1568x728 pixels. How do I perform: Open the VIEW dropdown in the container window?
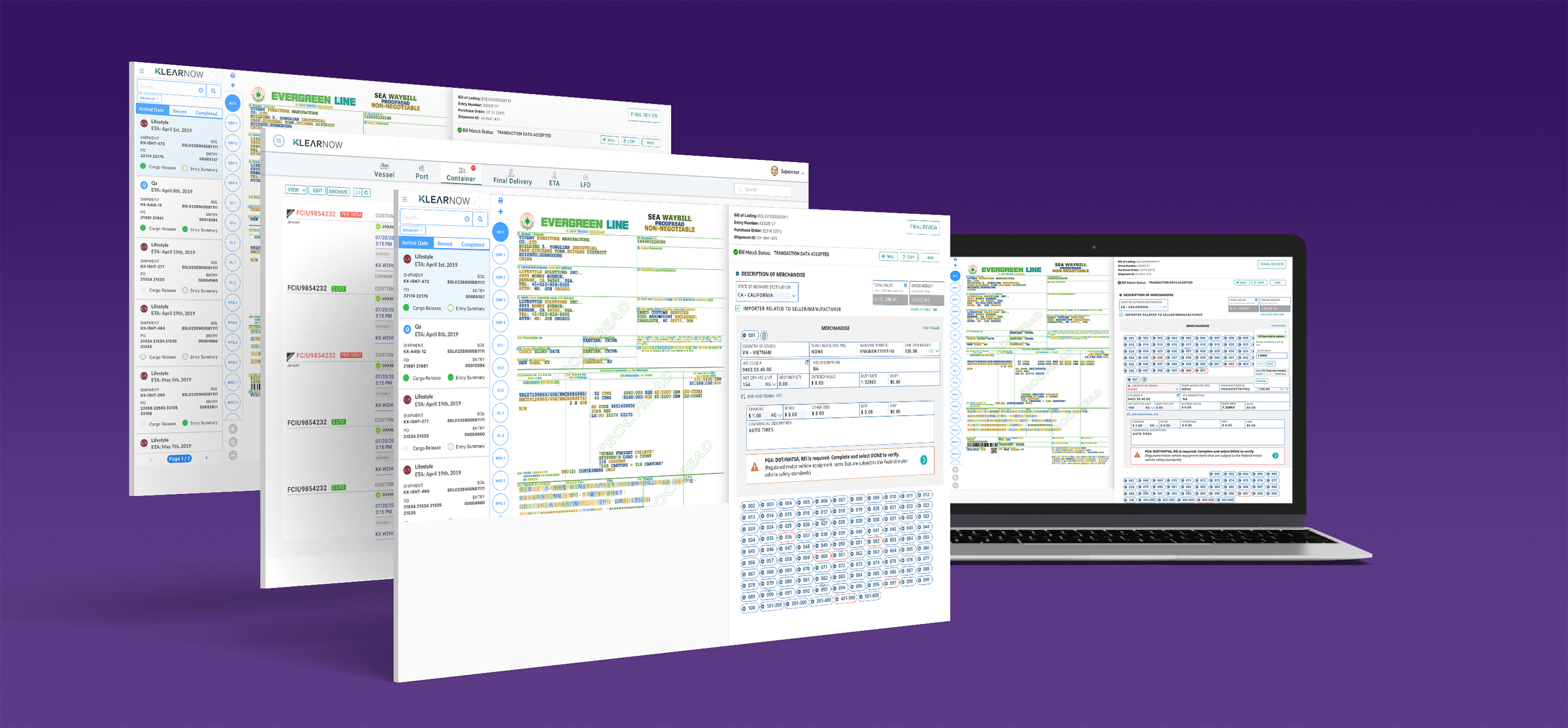coord(296,190)
